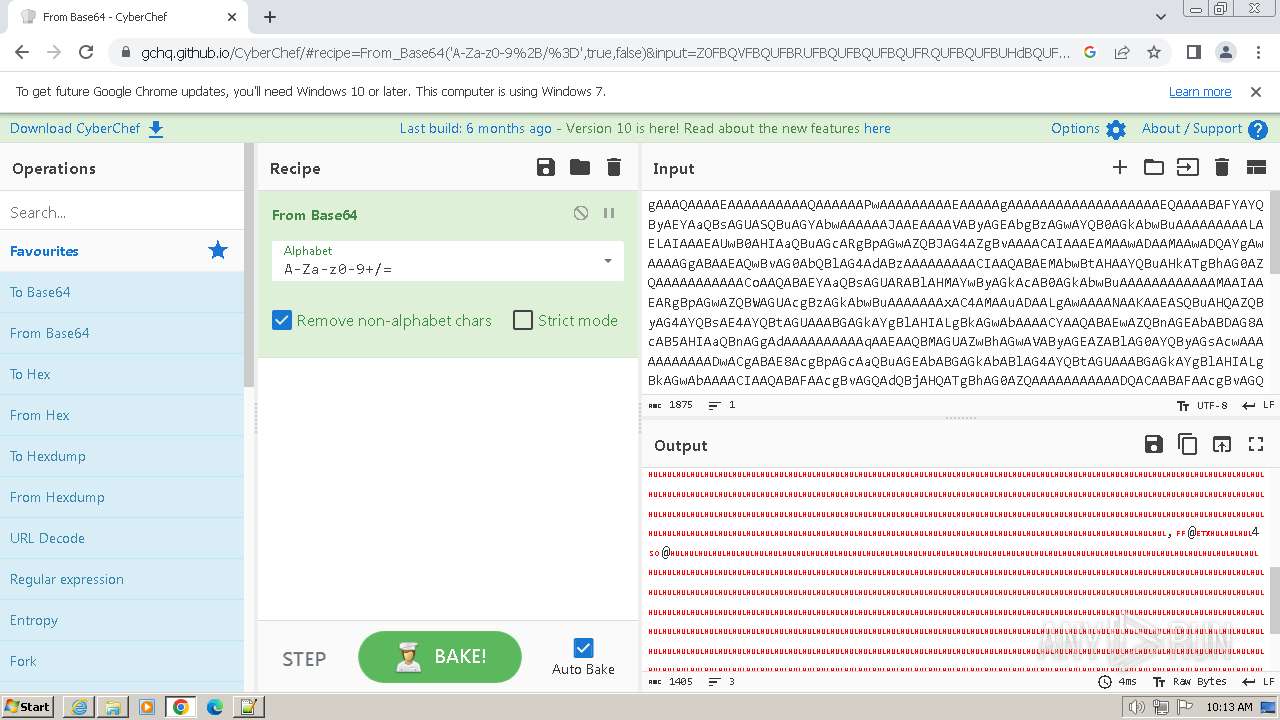This screenshot has width=1280, height=720.
Task: Disable the From Base64 operation
Action: (x=581, y=213)
